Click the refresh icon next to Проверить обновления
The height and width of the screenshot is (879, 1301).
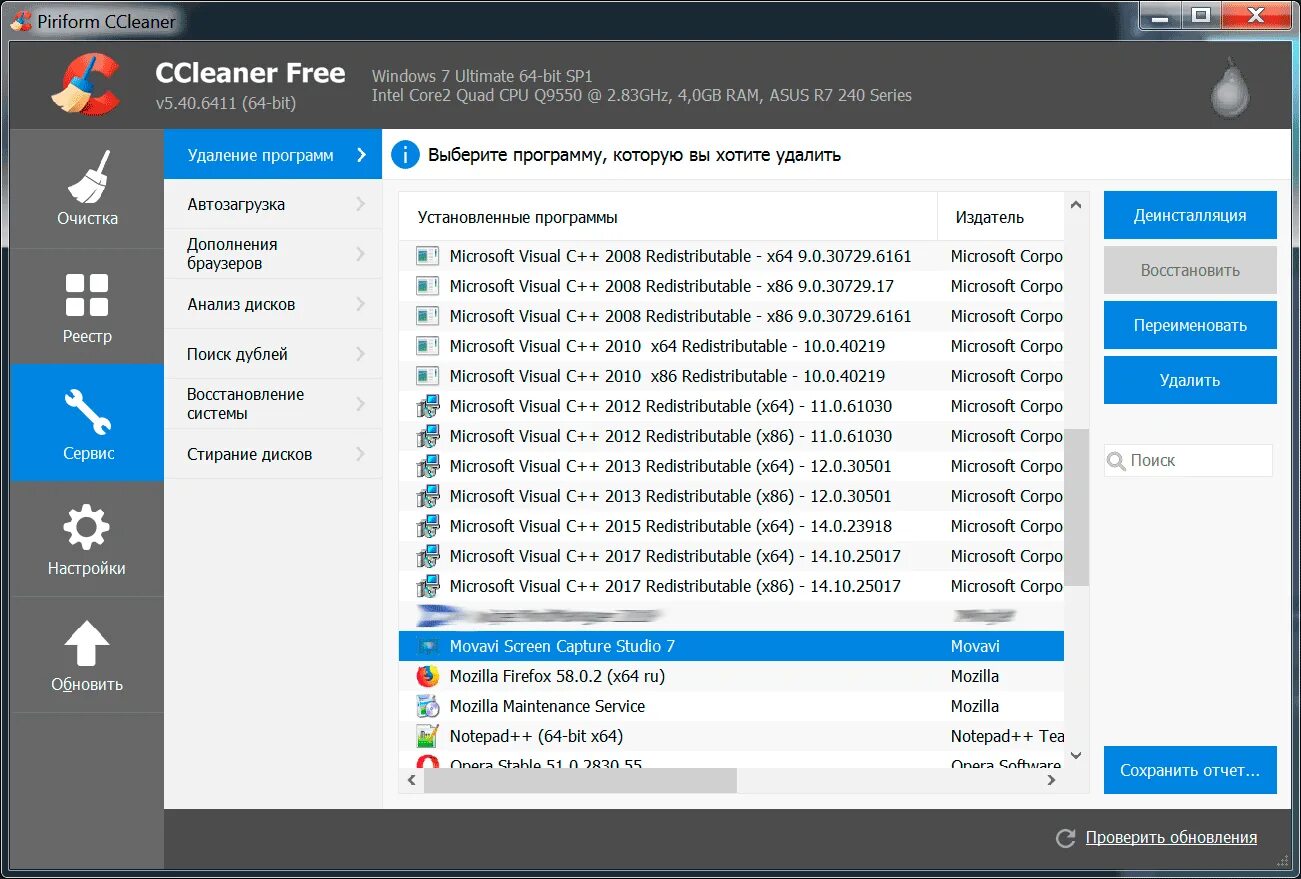pos(1066,838)
